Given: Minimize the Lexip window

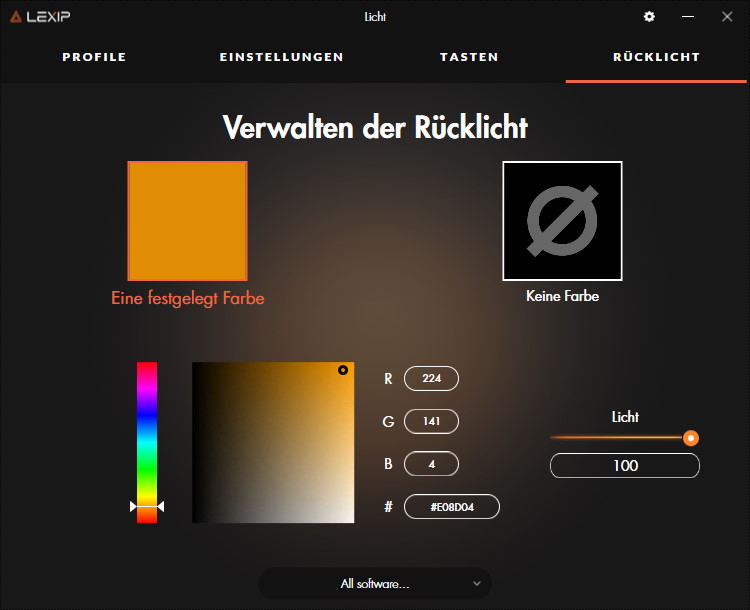Looking at the screenshot, I should coord(688,17).
